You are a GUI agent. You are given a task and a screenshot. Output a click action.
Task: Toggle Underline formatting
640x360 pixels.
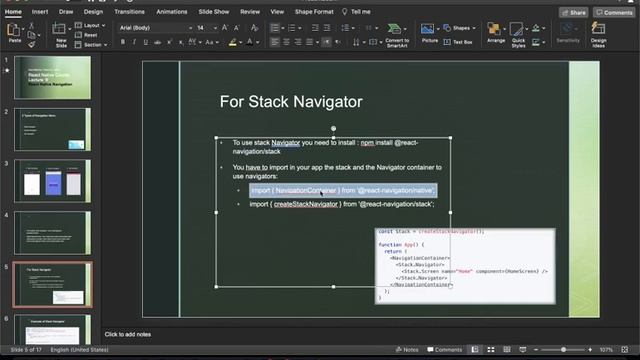[146, 42]
